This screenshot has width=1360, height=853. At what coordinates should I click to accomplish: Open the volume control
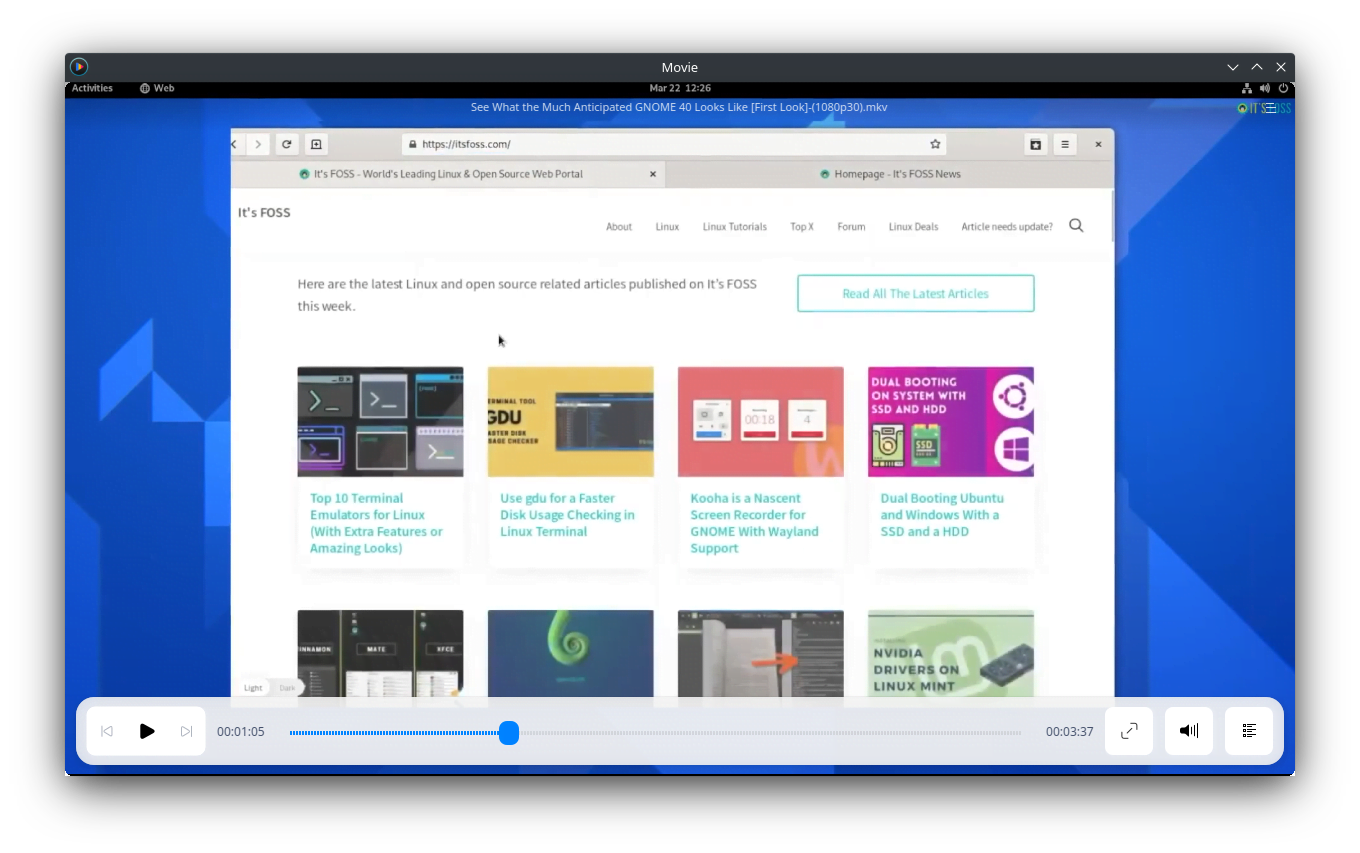click(x=1189, y=731)
